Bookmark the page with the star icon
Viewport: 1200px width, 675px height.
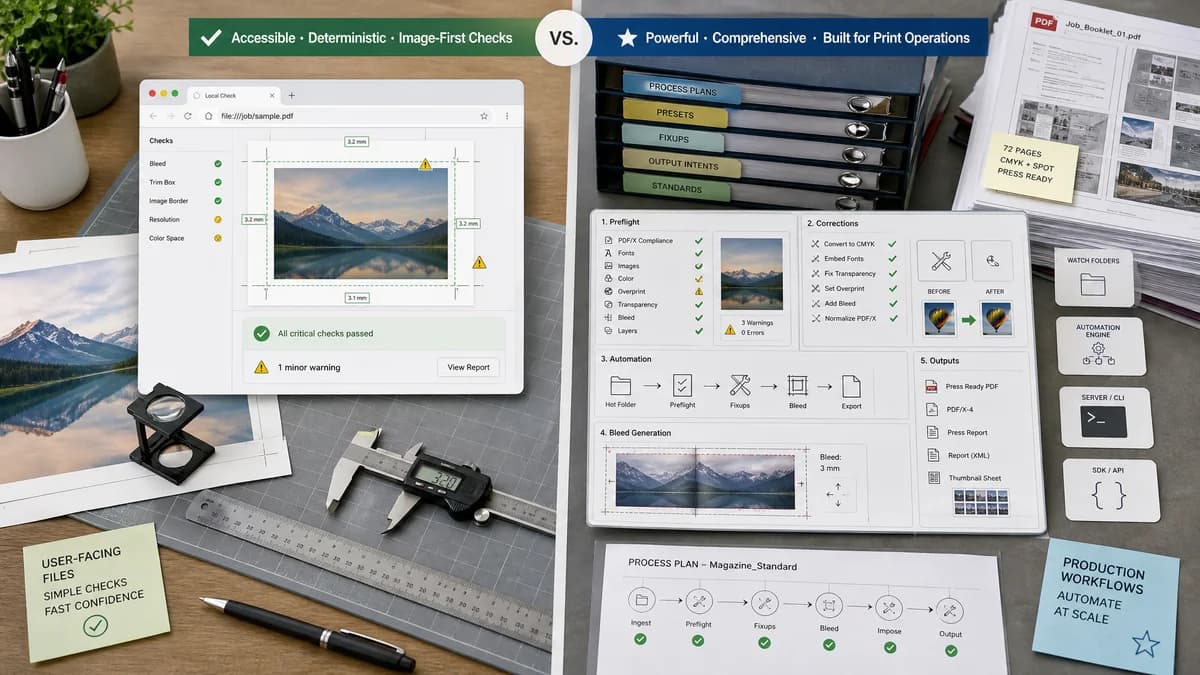click(484, 116)
